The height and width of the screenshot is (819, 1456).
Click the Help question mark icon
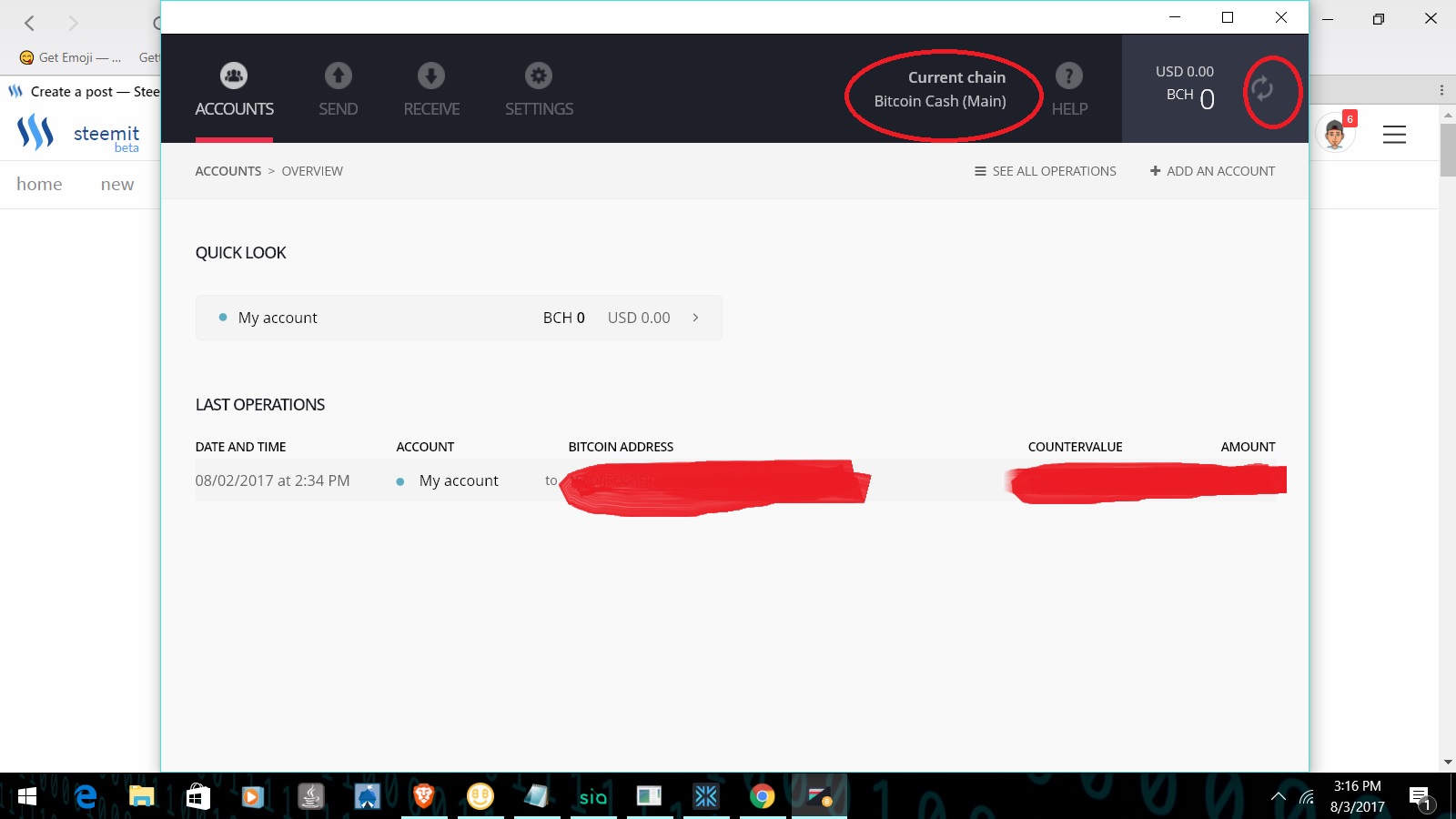1069,76
